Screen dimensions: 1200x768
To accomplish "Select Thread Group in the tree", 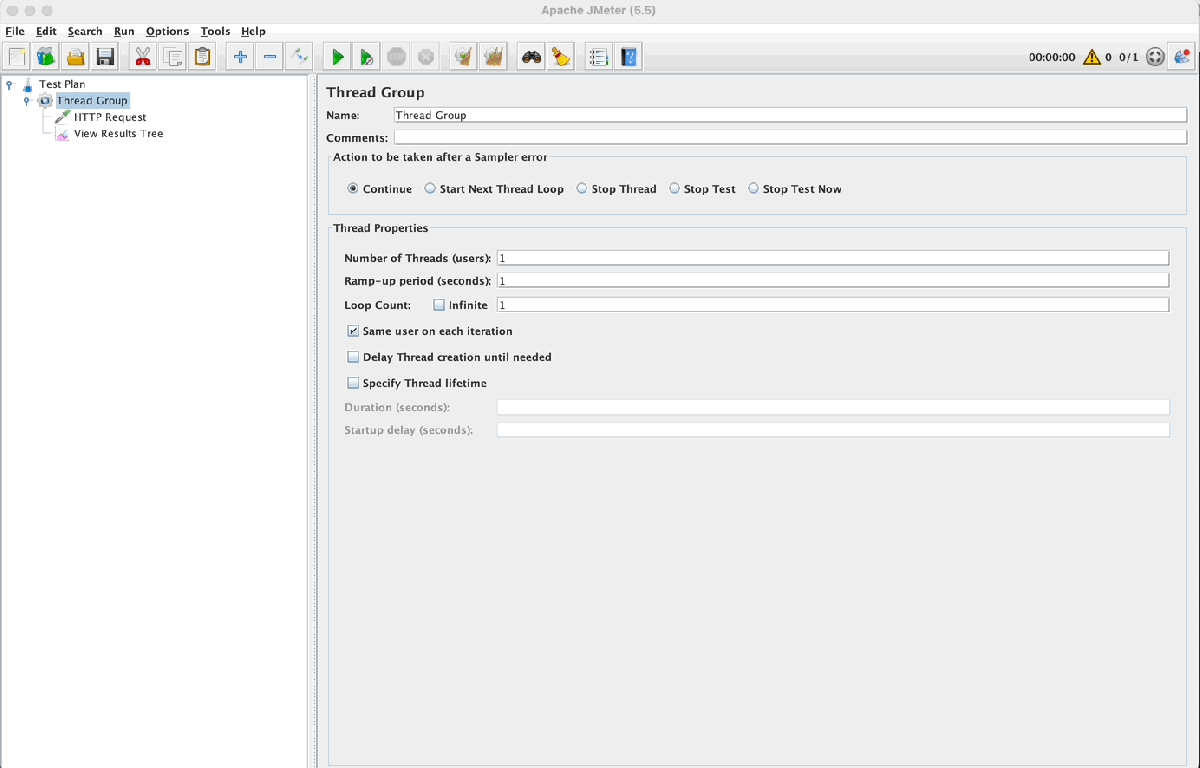I will 92,101.
